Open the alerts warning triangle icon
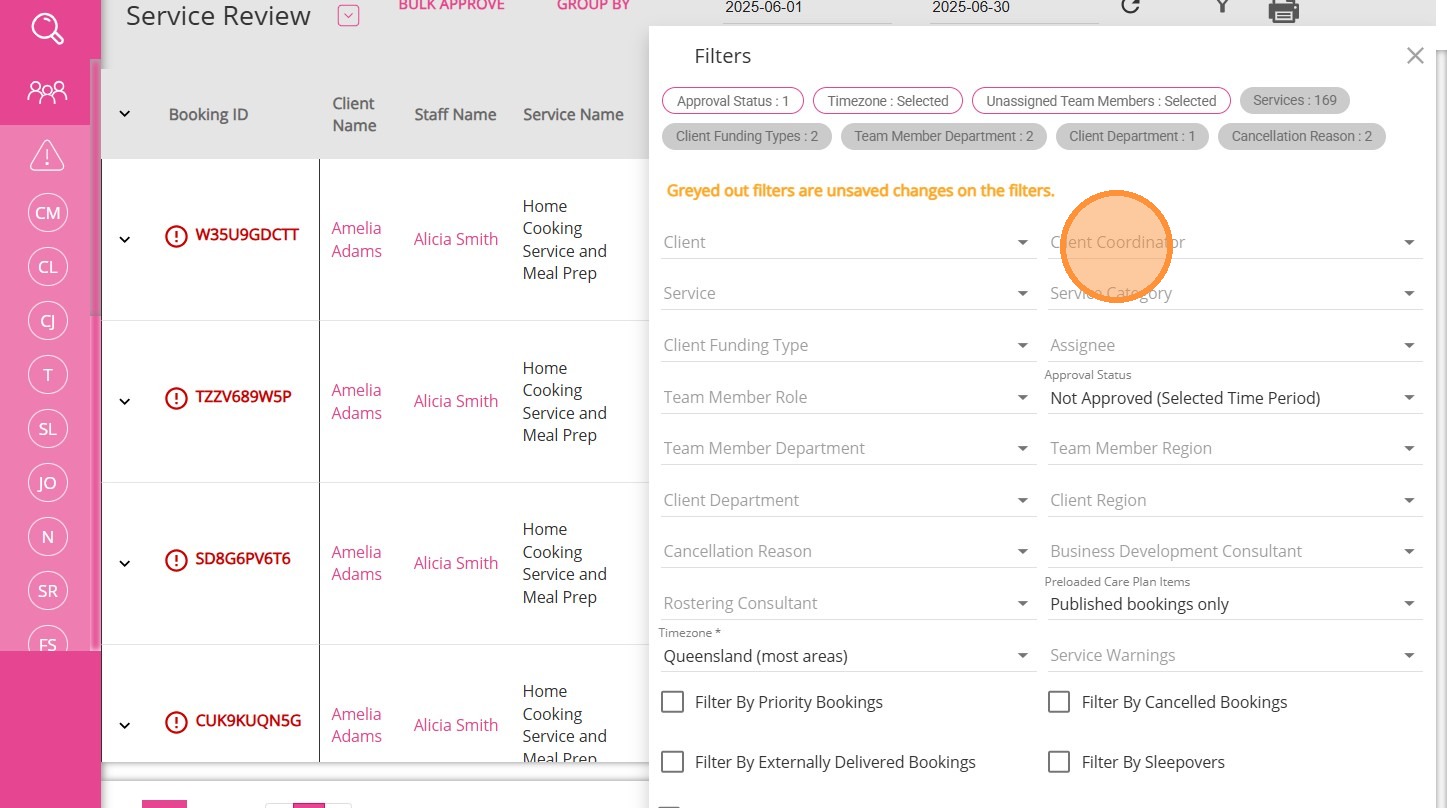1447x808 pixels. pos(47,156)
